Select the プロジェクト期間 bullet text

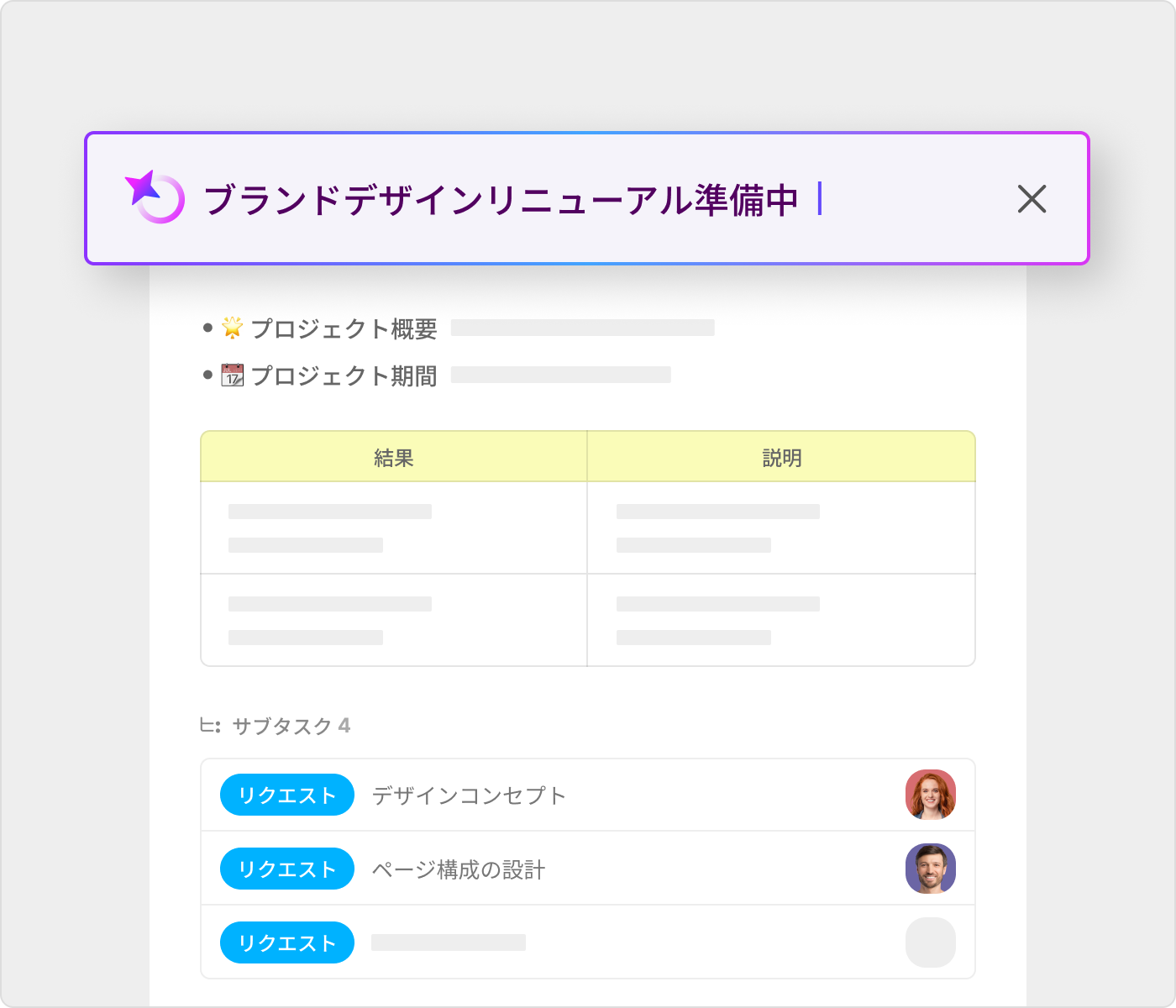click(344, 375)
